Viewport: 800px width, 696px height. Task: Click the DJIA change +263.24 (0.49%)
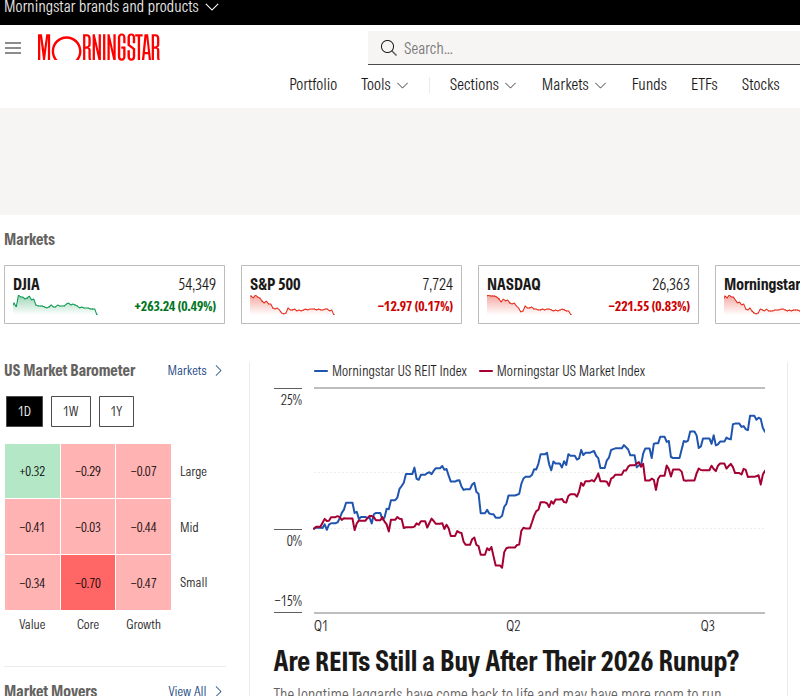pos(175,306)
